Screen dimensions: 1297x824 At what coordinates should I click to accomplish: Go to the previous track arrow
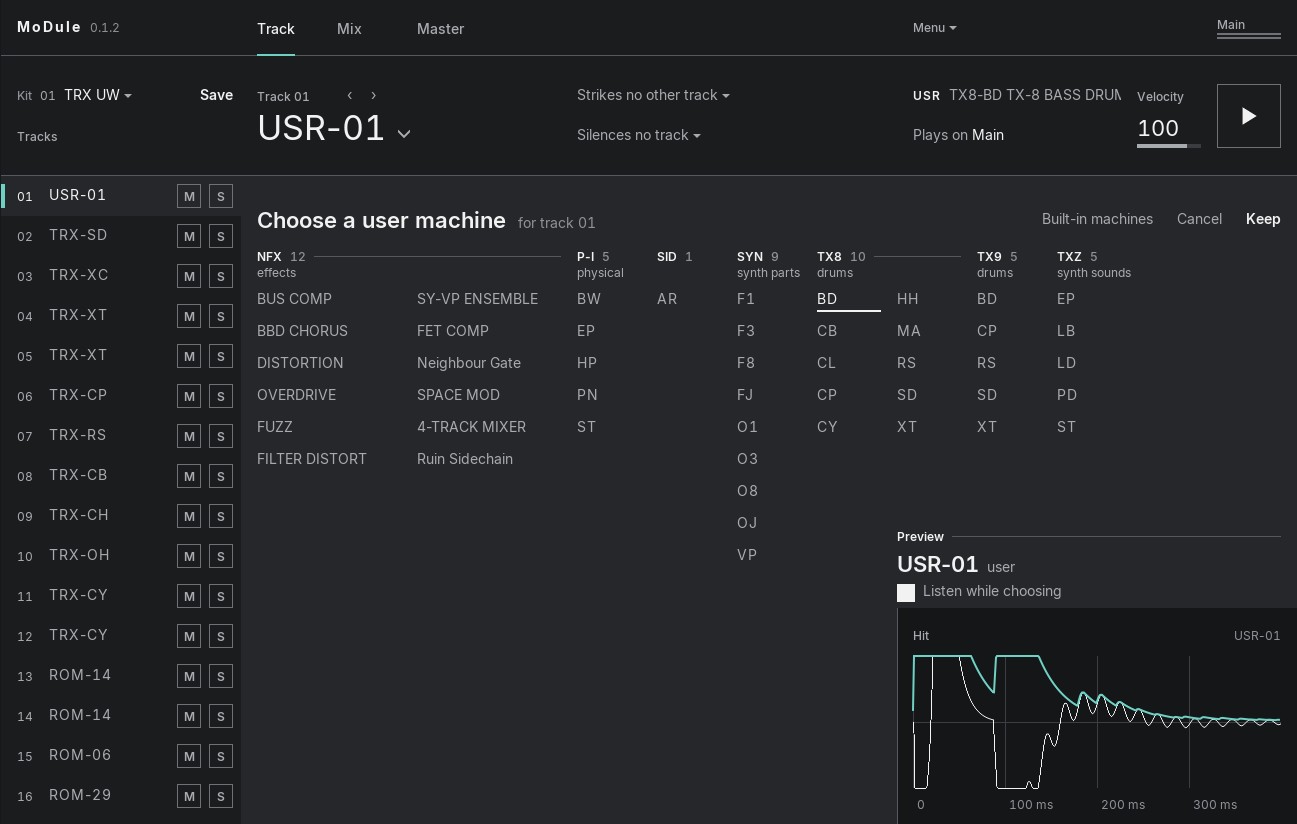pos(350,95)
